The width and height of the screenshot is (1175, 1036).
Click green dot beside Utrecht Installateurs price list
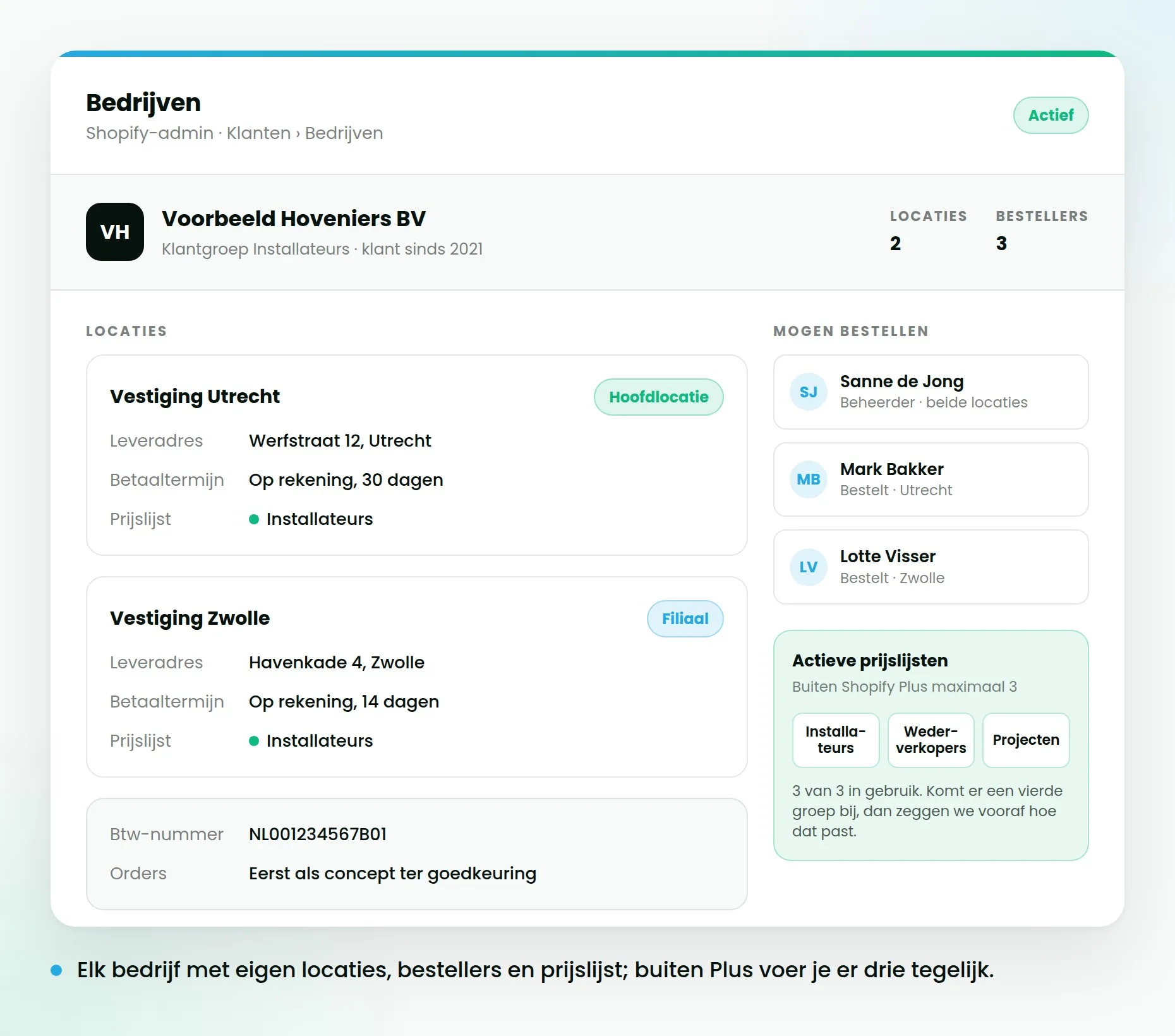pos(254,519)
